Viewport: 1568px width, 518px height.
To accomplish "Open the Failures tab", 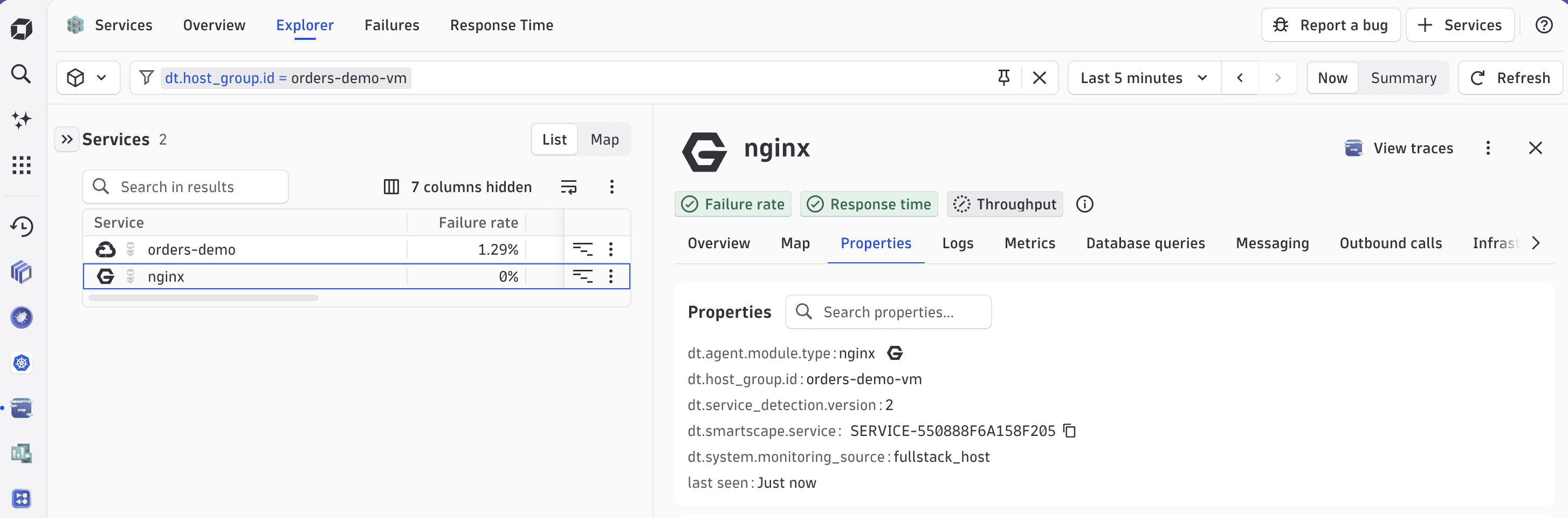I will tap(392, 25).
